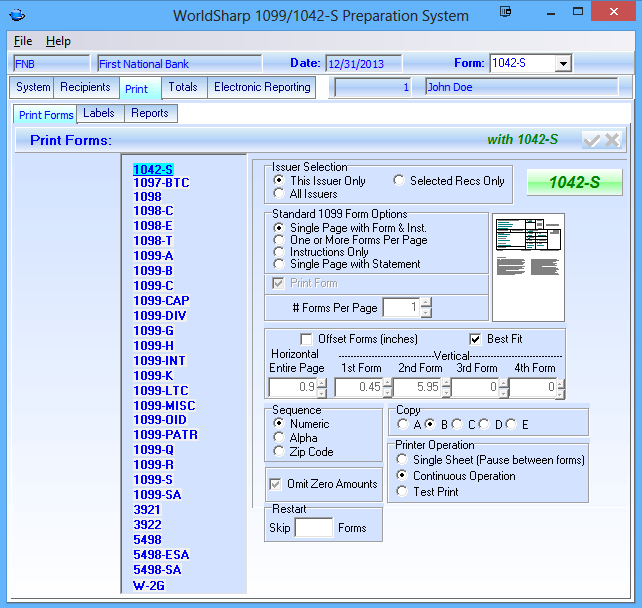Increase the Entire Page horizontal offset
The width and height of the screenshot is (642, 608).
click(321, 384)
